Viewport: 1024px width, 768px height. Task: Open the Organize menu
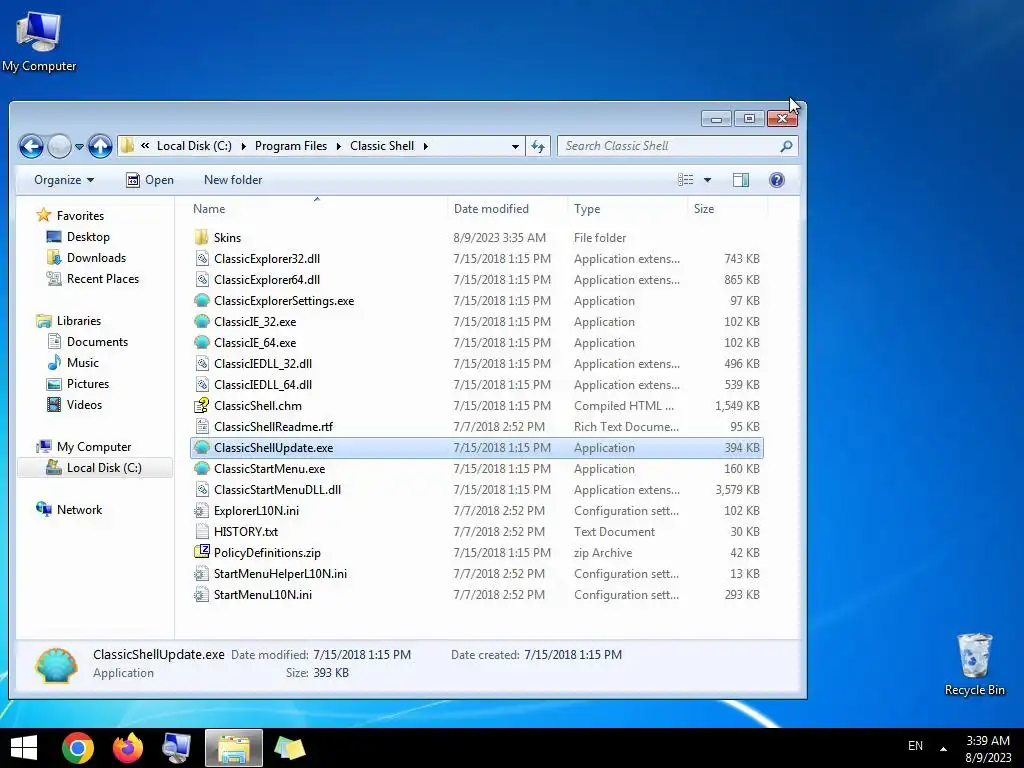point(64,180)
